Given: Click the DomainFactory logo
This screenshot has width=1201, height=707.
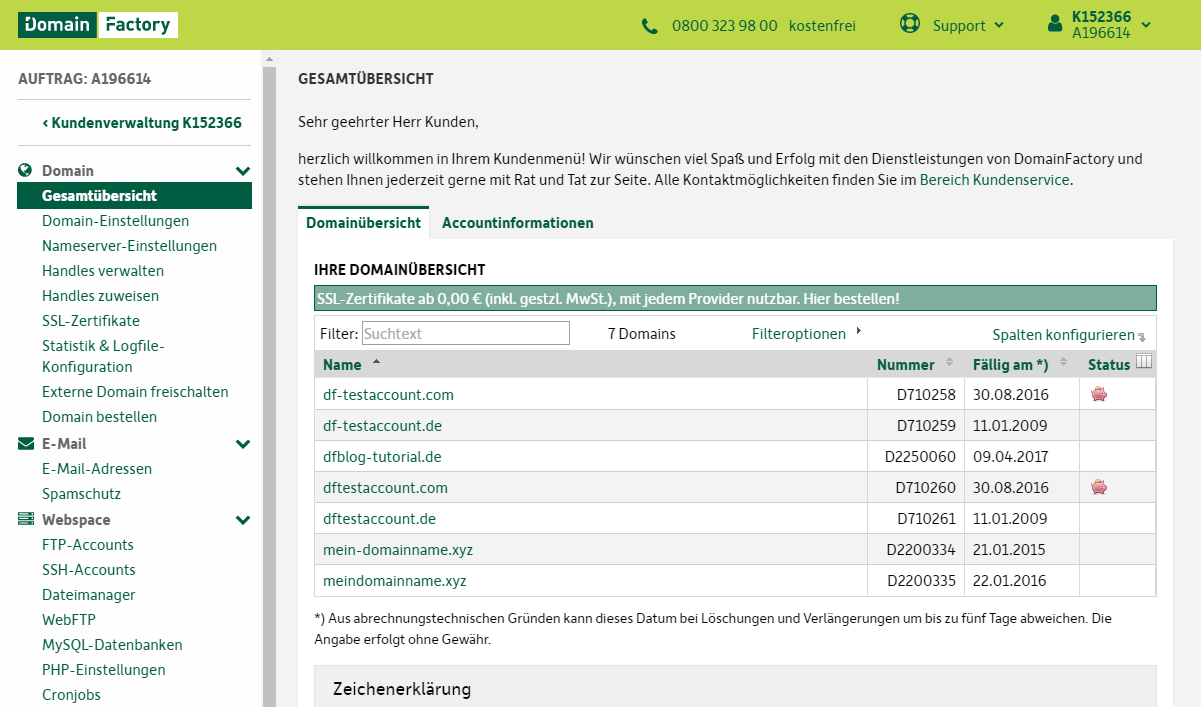Looking at the screenshot, I should [97, 25].
